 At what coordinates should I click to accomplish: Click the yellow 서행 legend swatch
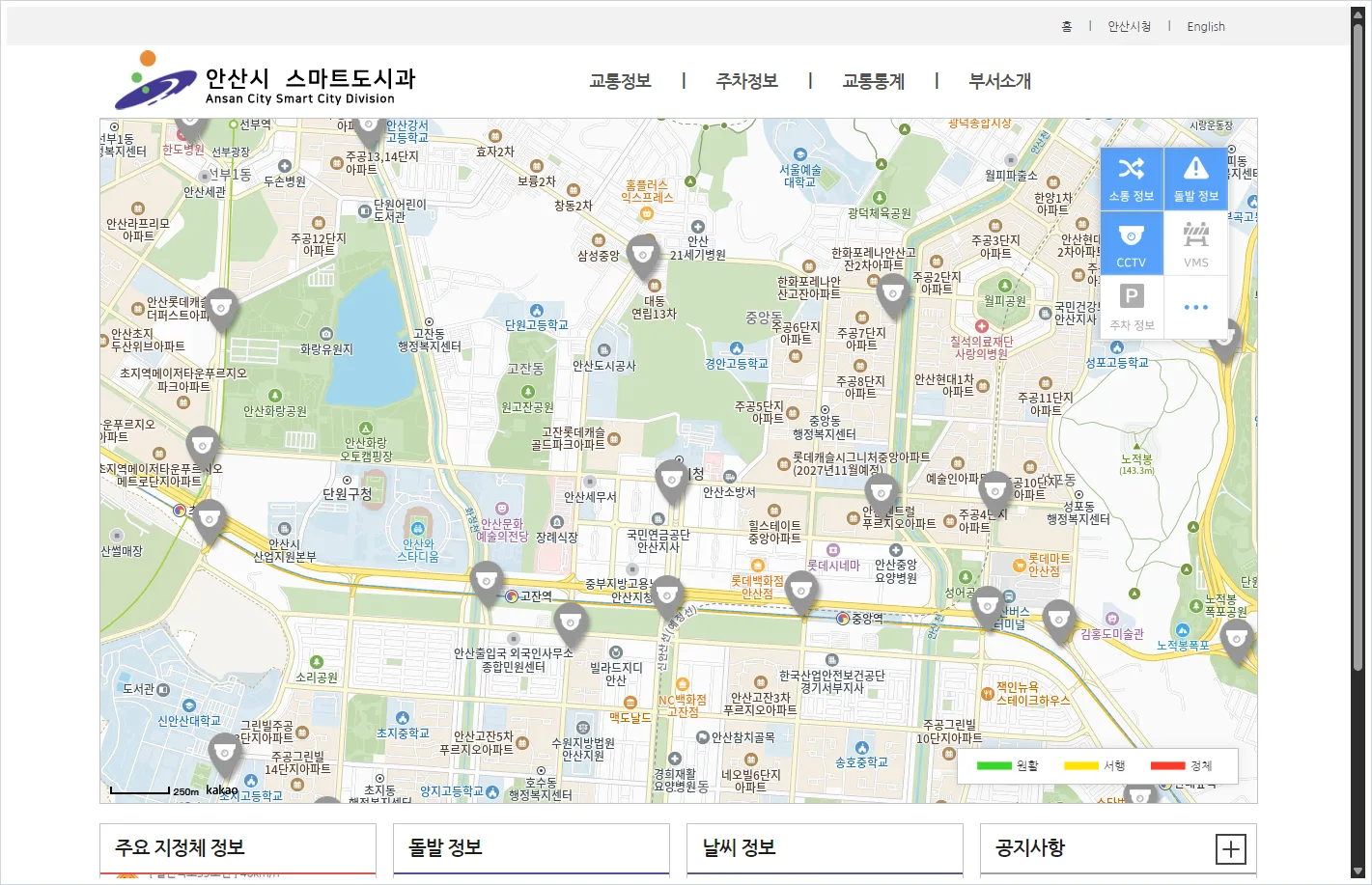click(1080, 766)
